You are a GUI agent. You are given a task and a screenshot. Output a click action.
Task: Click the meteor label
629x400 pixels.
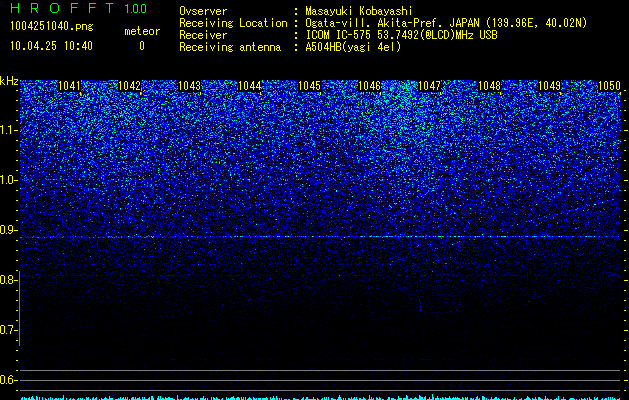tap(142, 31)
